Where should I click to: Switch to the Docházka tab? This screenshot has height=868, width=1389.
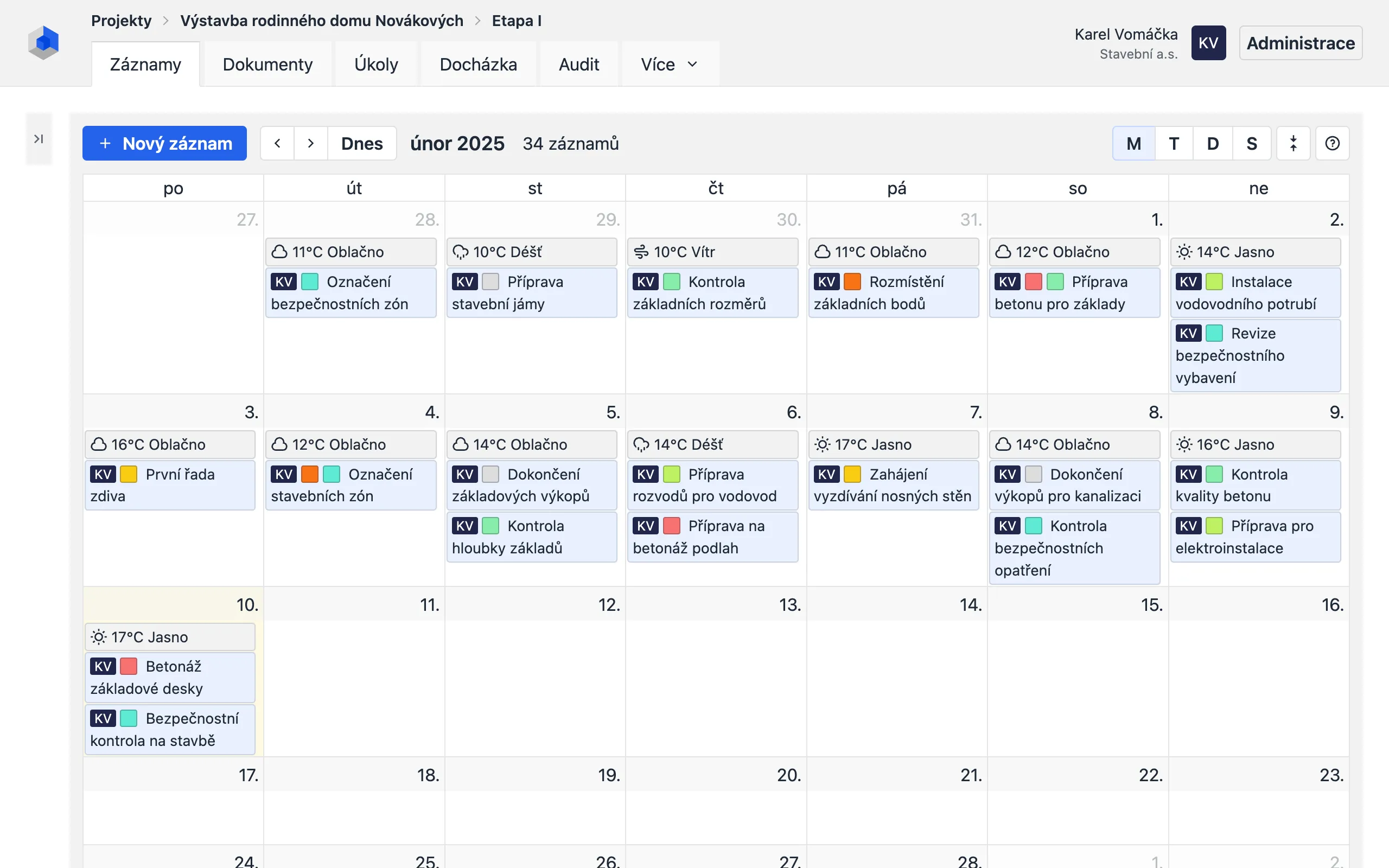click(x=478, y=65)
